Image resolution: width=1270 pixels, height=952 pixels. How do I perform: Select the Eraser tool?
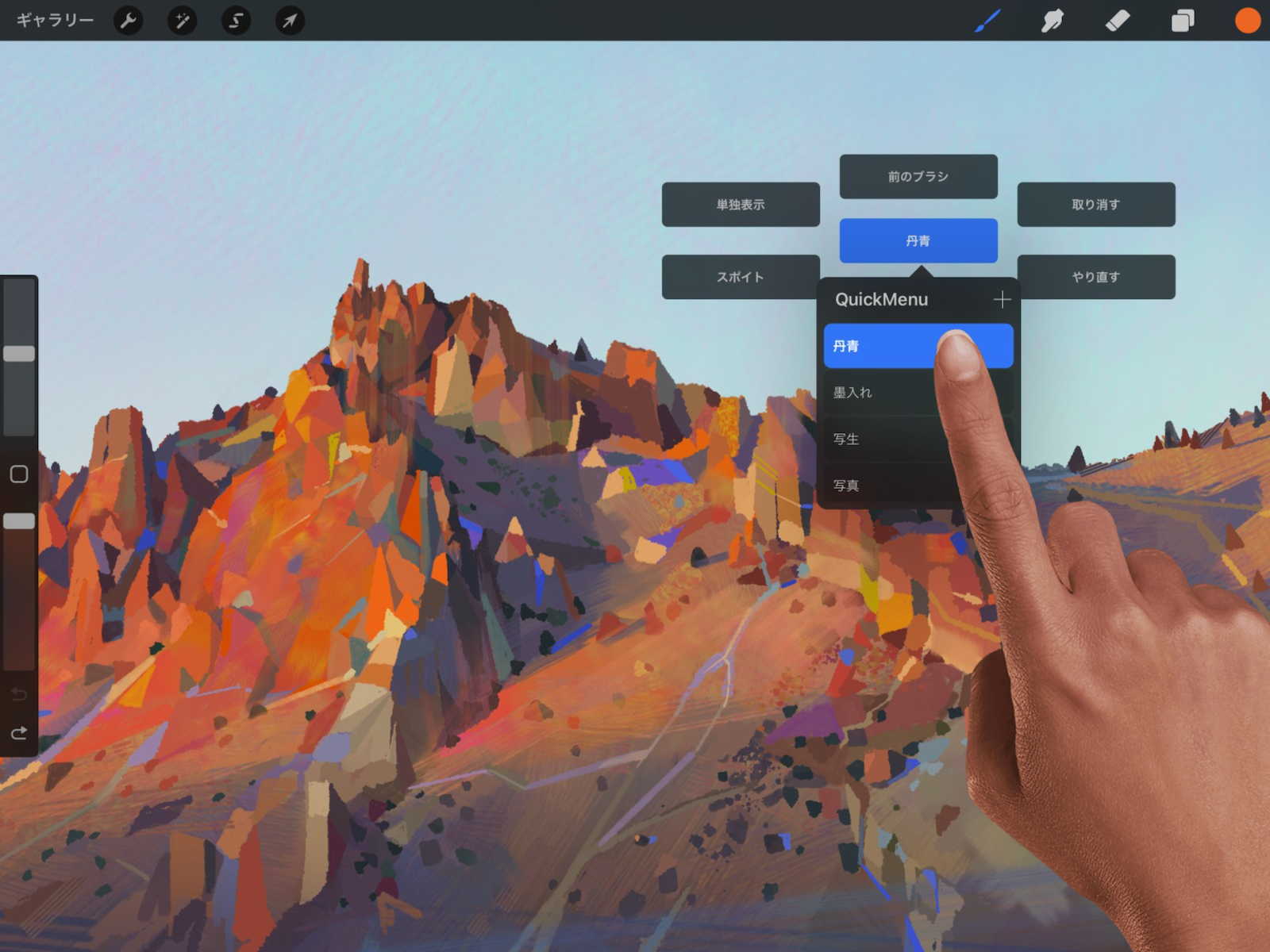coord(1118,21)
